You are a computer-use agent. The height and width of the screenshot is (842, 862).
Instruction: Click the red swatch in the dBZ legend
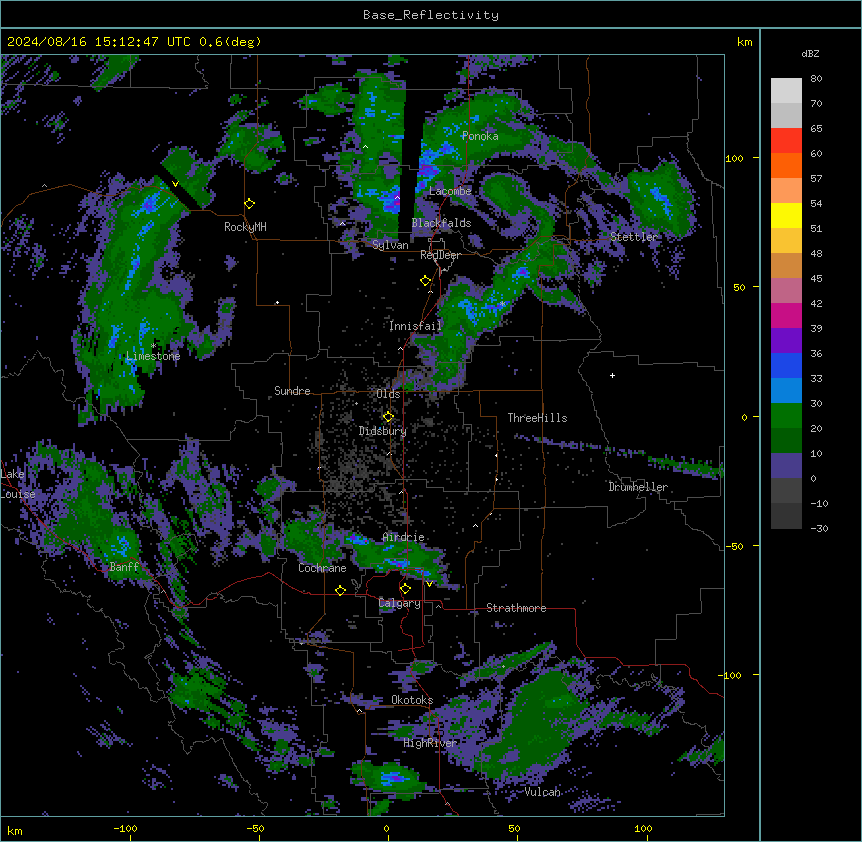(786, 141)
